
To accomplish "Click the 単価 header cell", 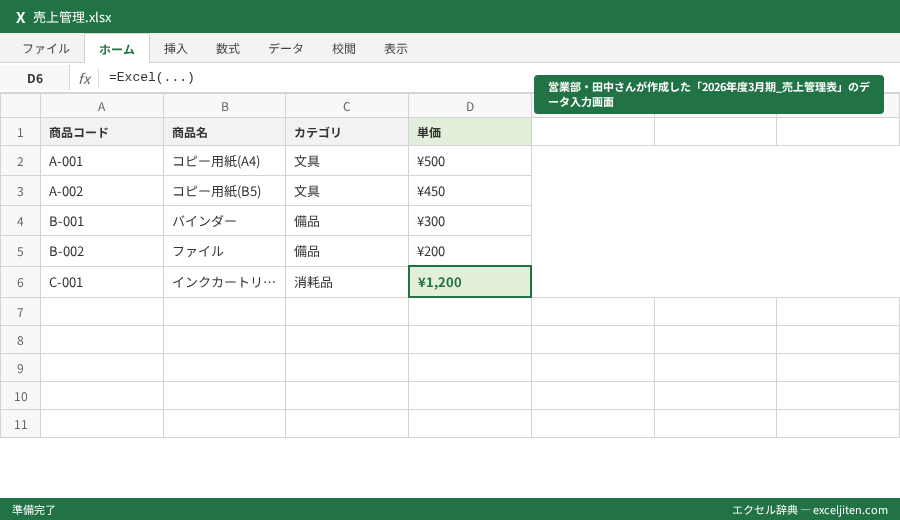I will 470,133.
